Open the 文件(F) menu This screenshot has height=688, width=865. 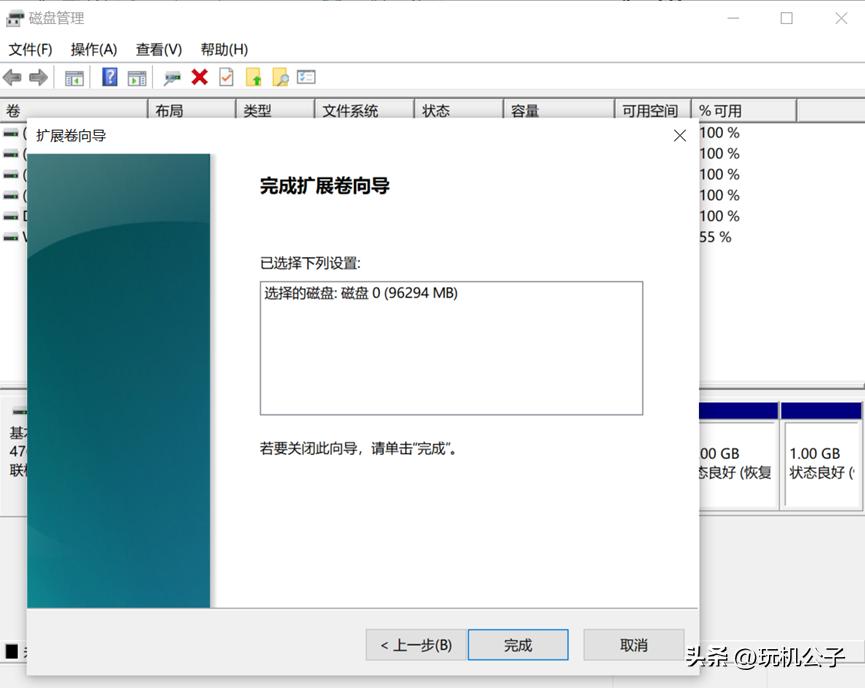[x=30, y=49]
